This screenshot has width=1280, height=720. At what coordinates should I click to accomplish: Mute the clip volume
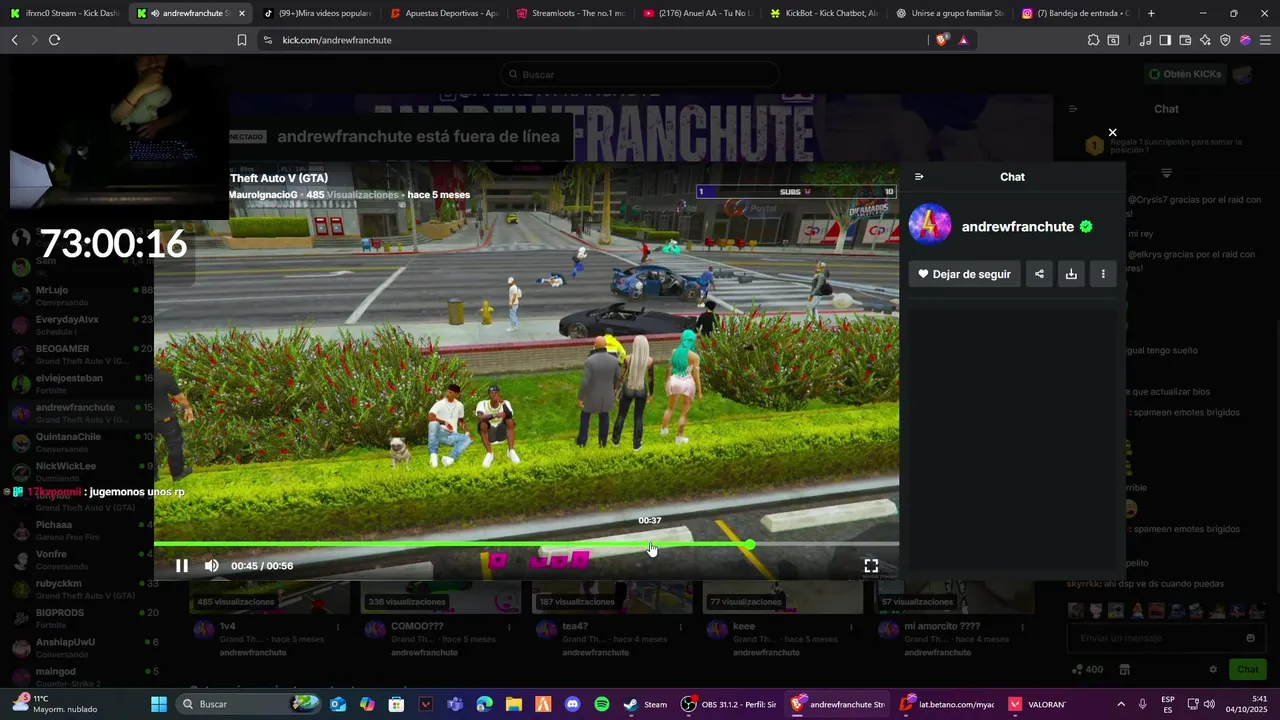(x=212, y=566)
